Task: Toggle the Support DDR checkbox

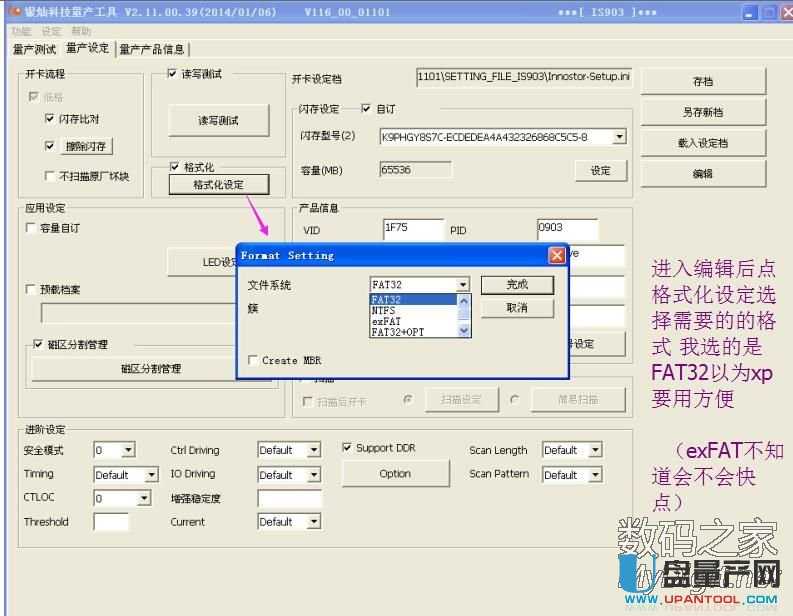Action: [347, 448]
